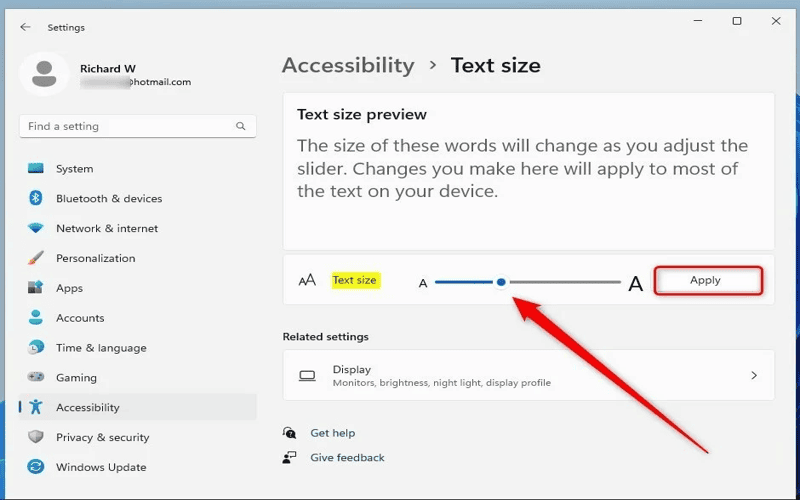Screen dimensions: 800x500
Task: Select the Bluetooth & devices icon
Action: tap(36, 198)
